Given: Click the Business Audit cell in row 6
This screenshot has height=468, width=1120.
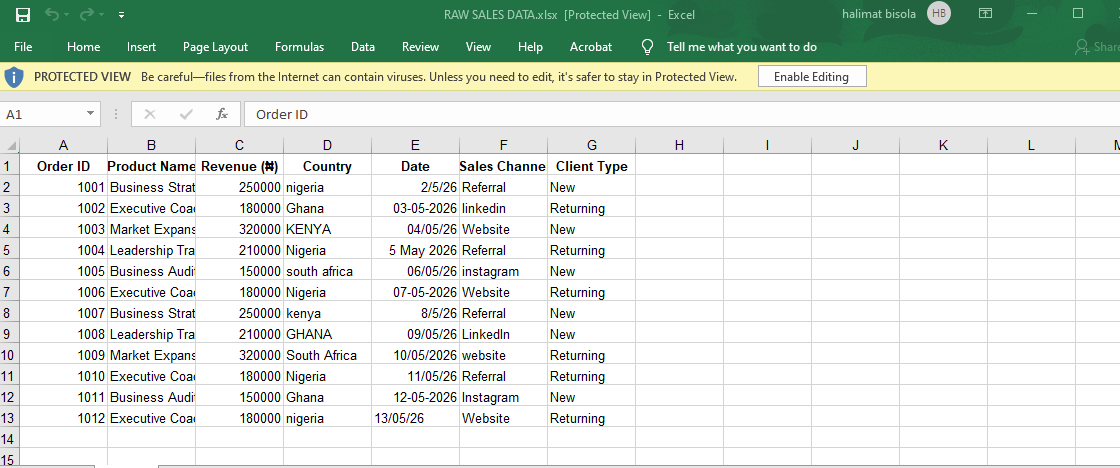Looking at the screenshot, I should coord(151,272).
